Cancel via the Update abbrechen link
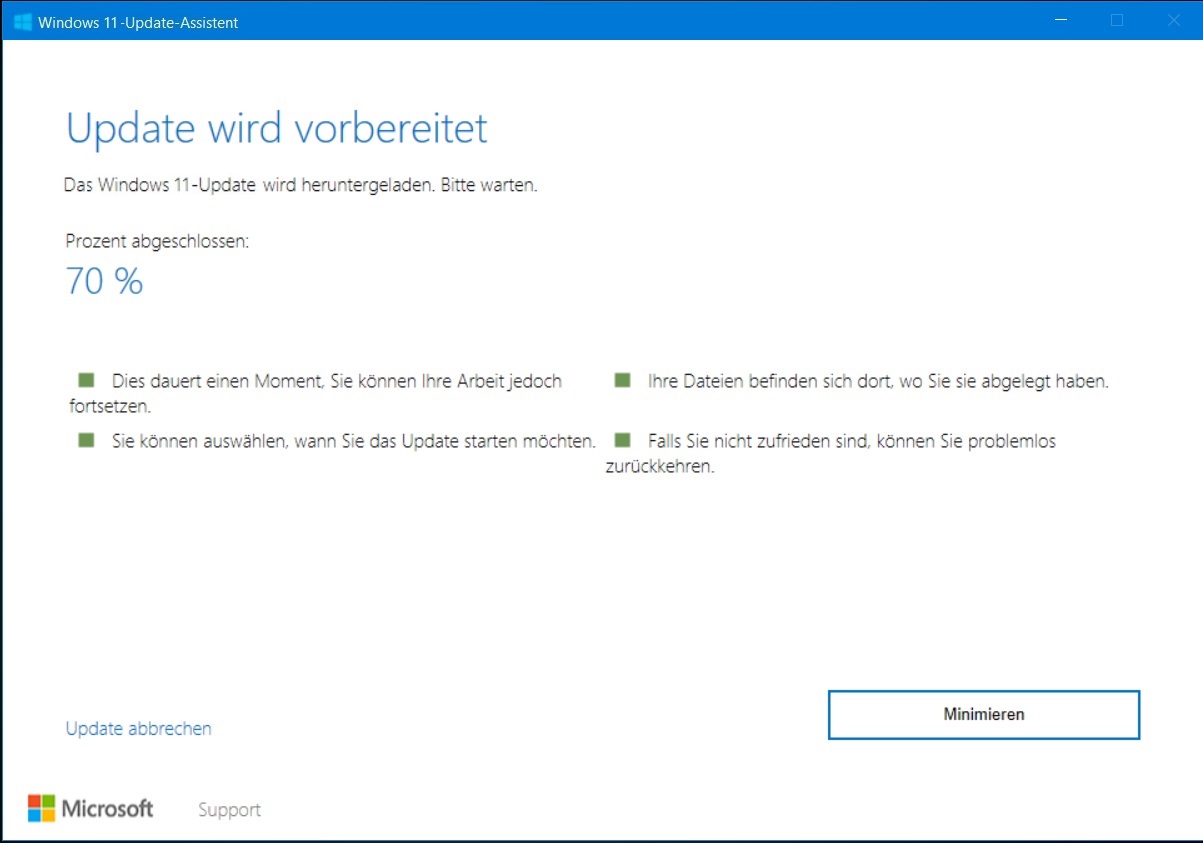The height and width of the screenshot is (843, 1203). coord(139,728)
